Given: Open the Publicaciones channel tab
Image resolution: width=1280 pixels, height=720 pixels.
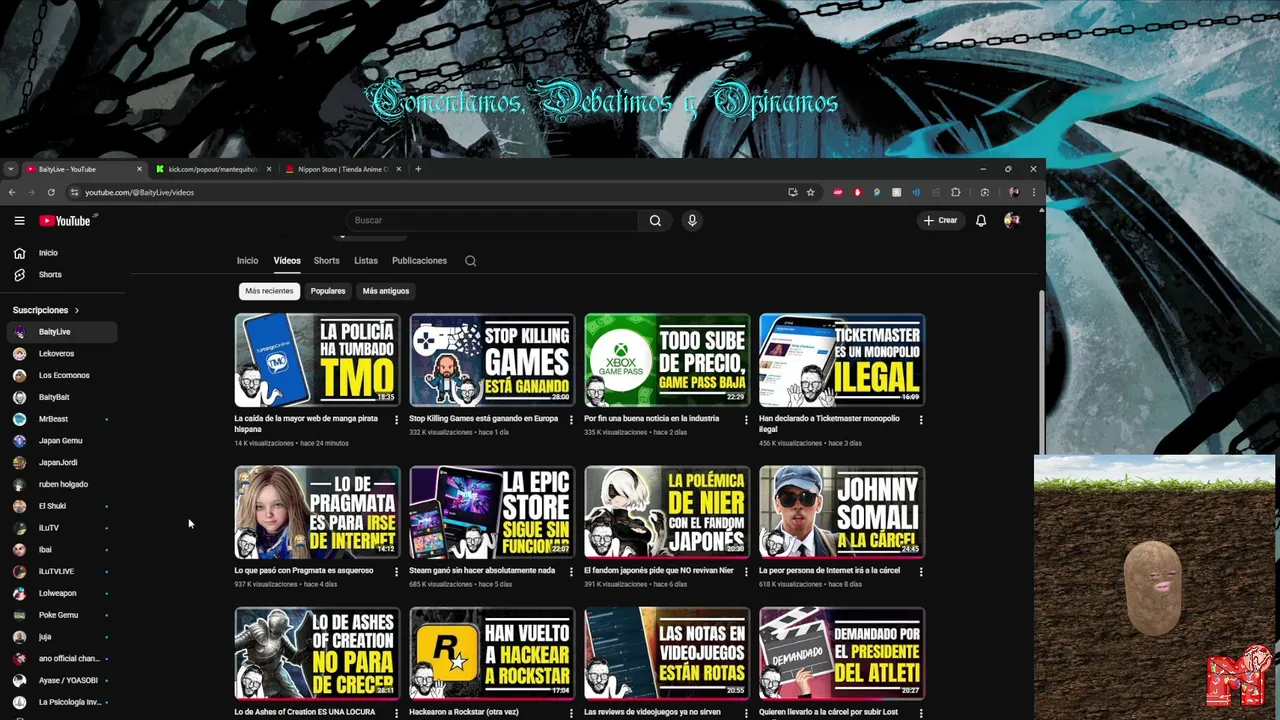Looking at the screenshot, I should click(419, 261).
